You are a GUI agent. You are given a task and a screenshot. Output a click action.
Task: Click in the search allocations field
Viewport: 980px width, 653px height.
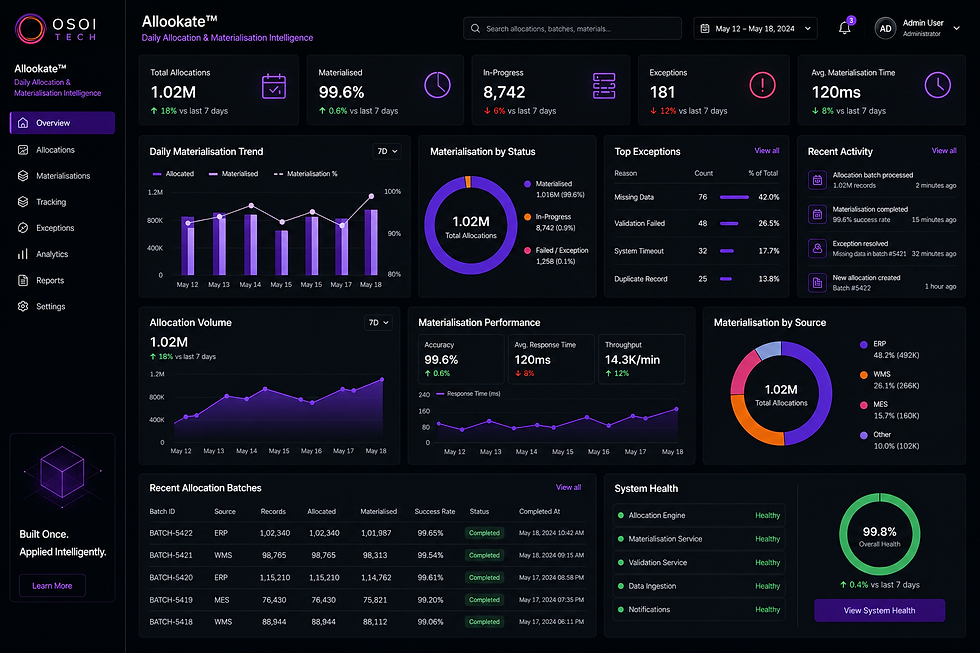572,29
